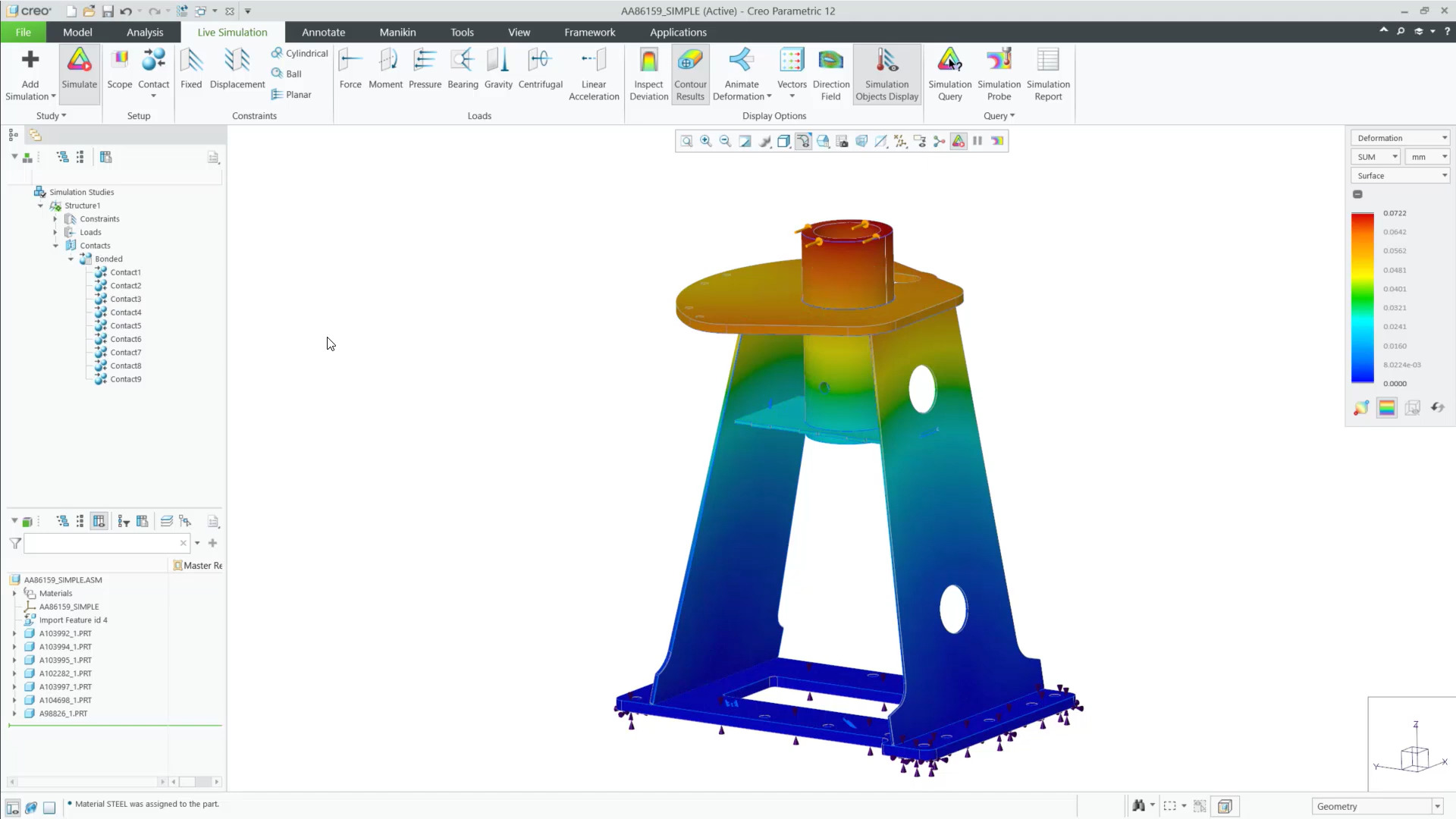Click the binoculars find icon in status bar

tap(1138, 806)
